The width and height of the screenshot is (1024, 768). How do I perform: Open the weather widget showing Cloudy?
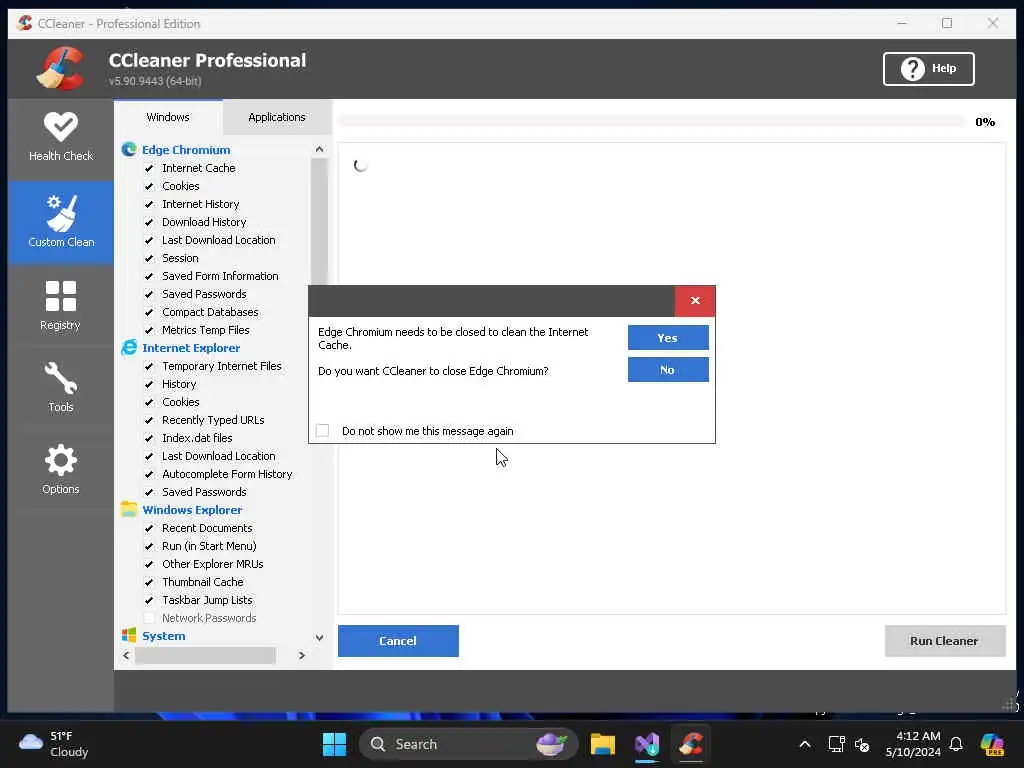point(54,744)
